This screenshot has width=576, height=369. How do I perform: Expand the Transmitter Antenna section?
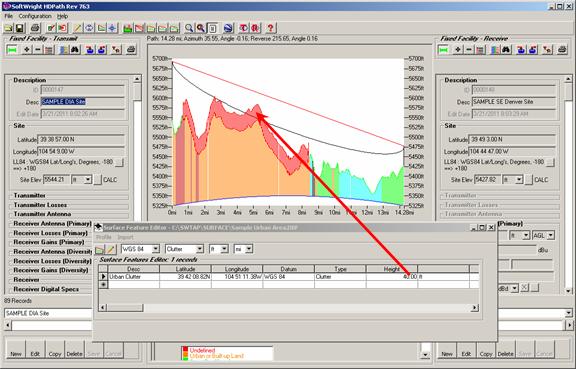tap(42, 214)
